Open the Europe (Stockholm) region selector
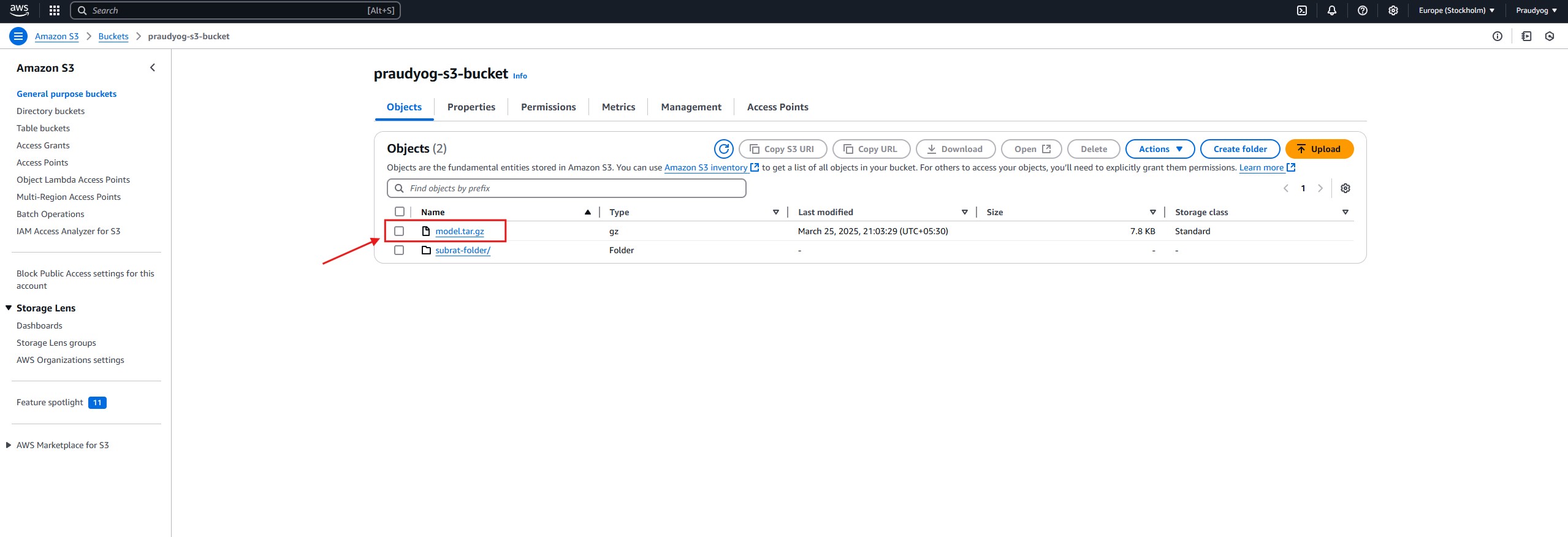 1456,10
